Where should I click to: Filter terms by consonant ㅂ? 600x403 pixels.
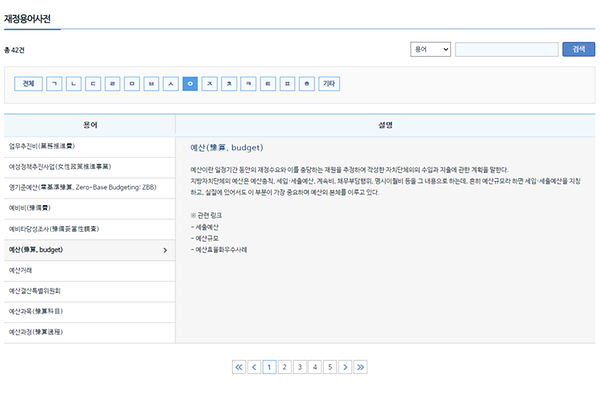tap(151, 84)
